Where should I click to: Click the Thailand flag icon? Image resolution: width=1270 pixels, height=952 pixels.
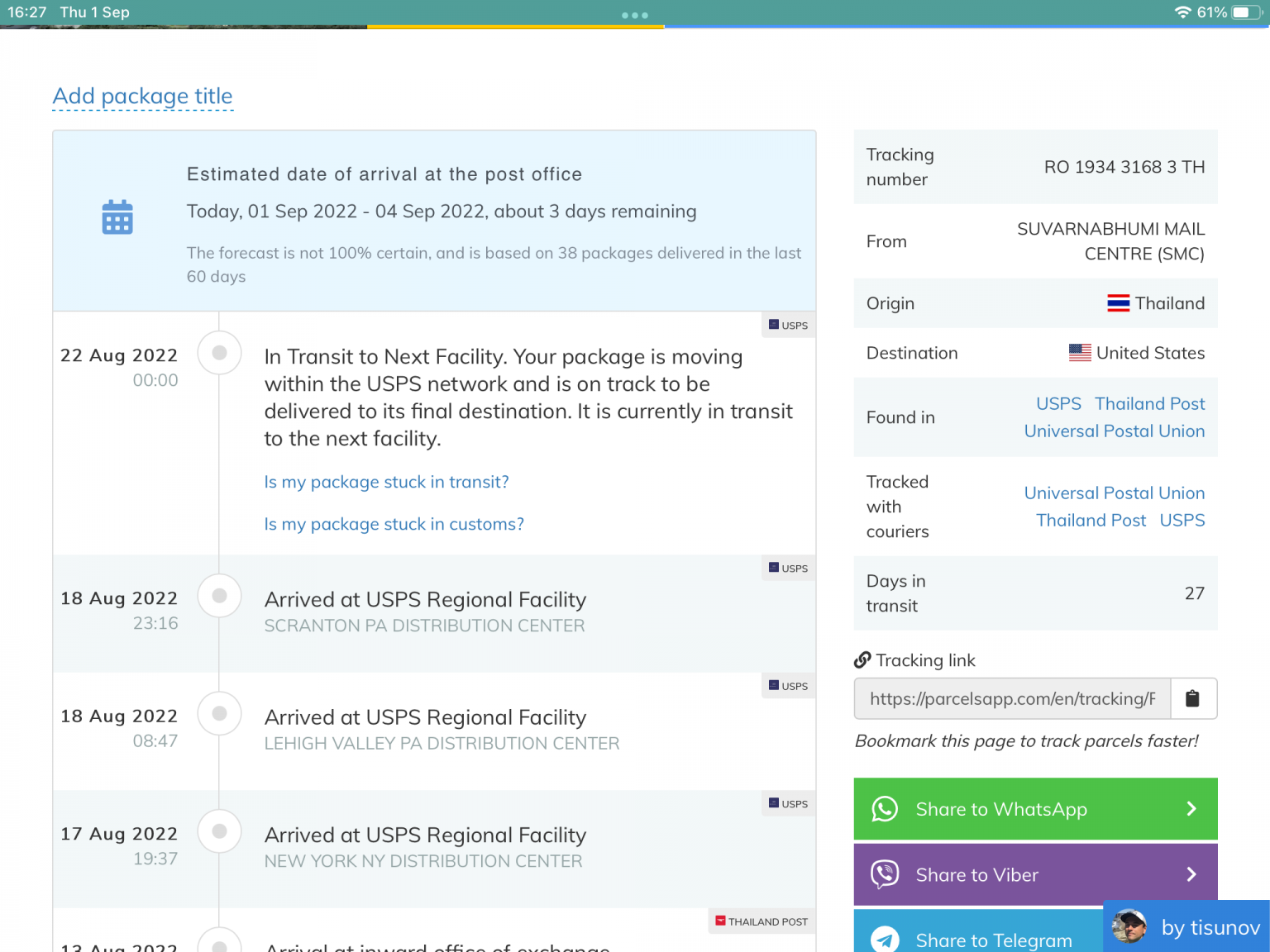pyautogui.click(x=1119, y=303)
